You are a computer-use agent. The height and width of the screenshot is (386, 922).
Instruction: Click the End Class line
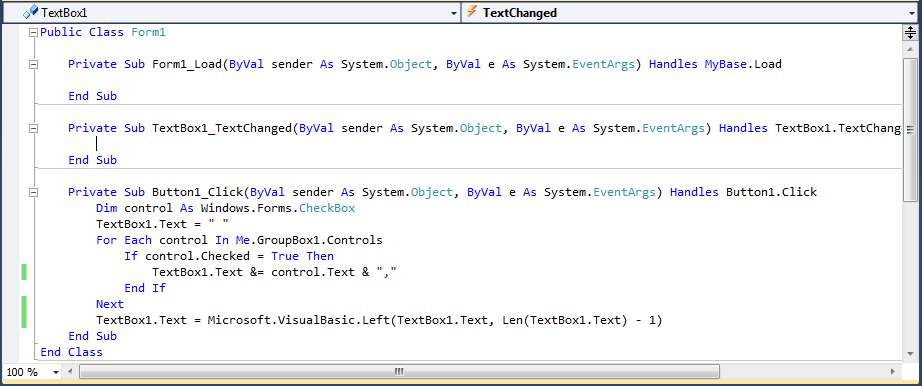pos(71,352)
